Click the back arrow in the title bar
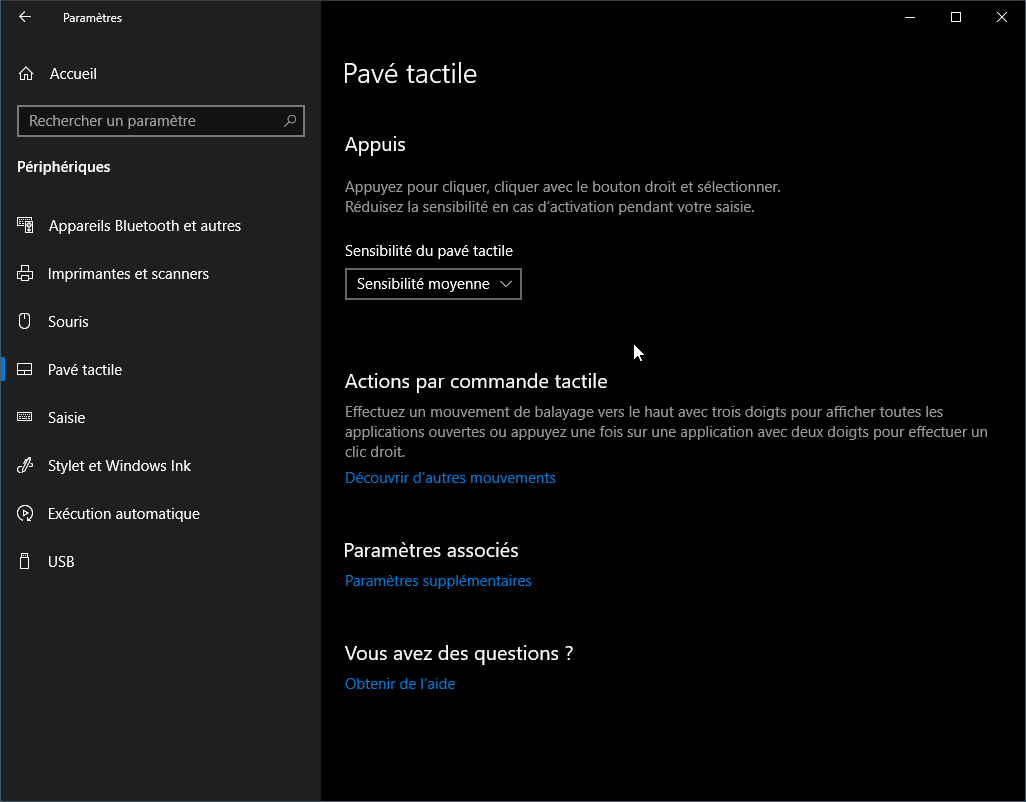This screenshot has width=1026, height=802. (25, 17)
